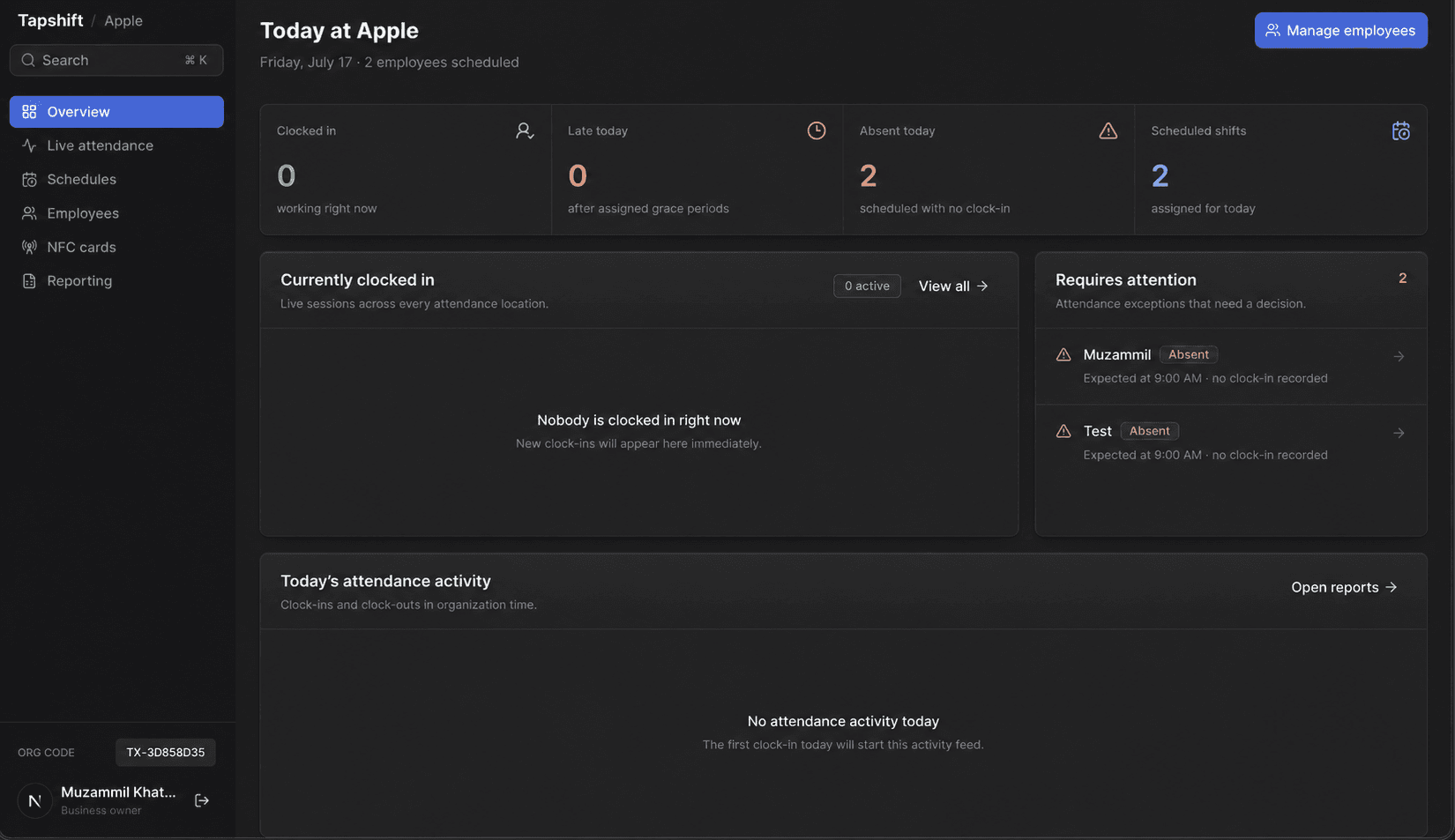Click the Currently clocked in heading

click(357, 279)
